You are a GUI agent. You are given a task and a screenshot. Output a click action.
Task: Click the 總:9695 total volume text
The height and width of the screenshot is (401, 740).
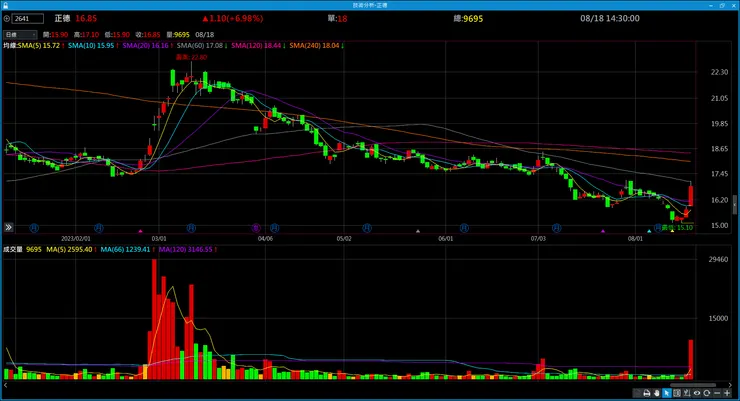coord(468,19)
